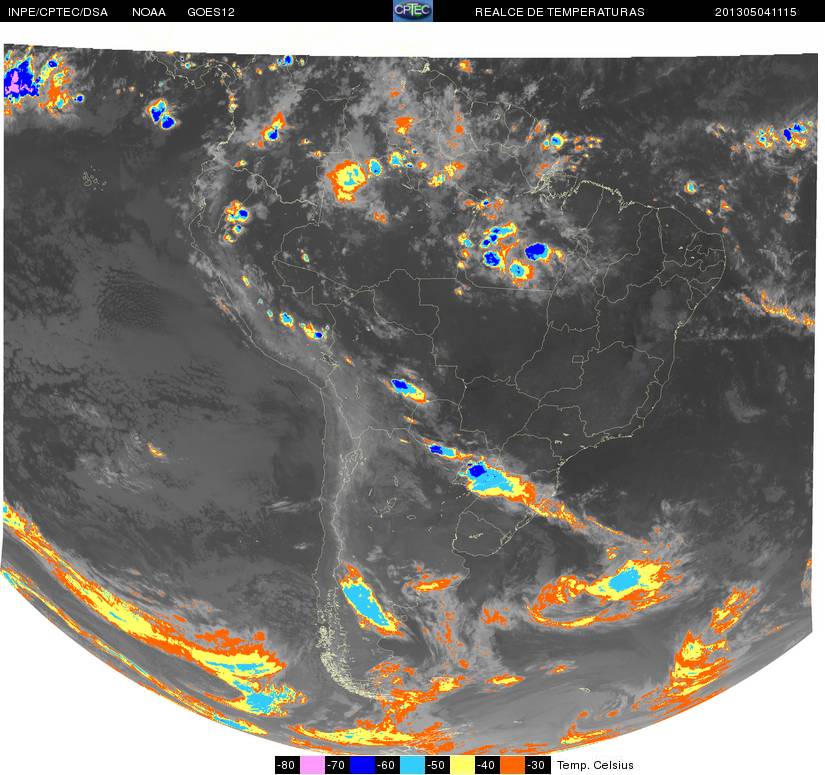Select the pink -80 legend swatch
This screenshot has width=825, height=775.
coord(312,765)
